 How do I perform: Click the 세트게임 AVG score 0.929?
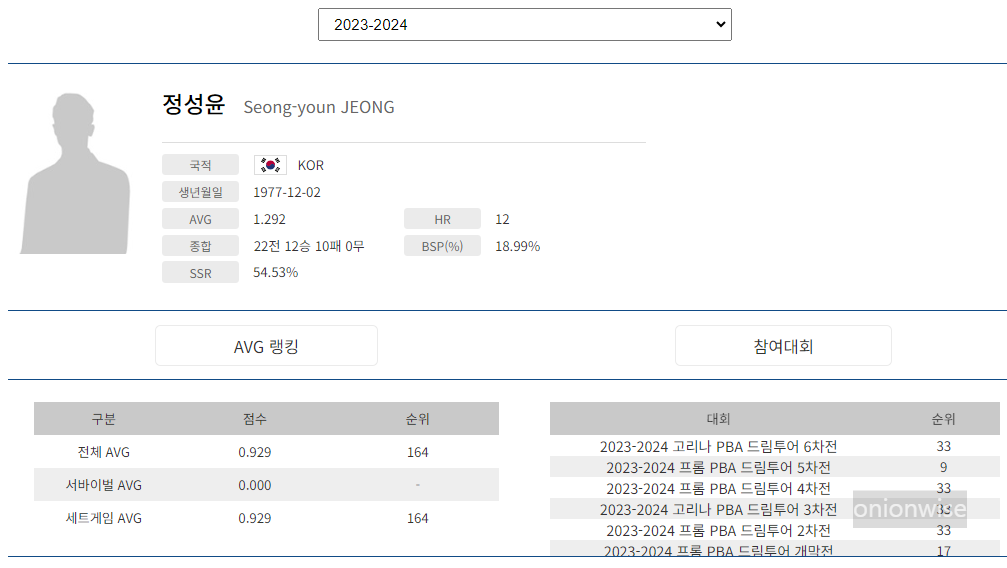pyautogui.click(x=255, y=518)
